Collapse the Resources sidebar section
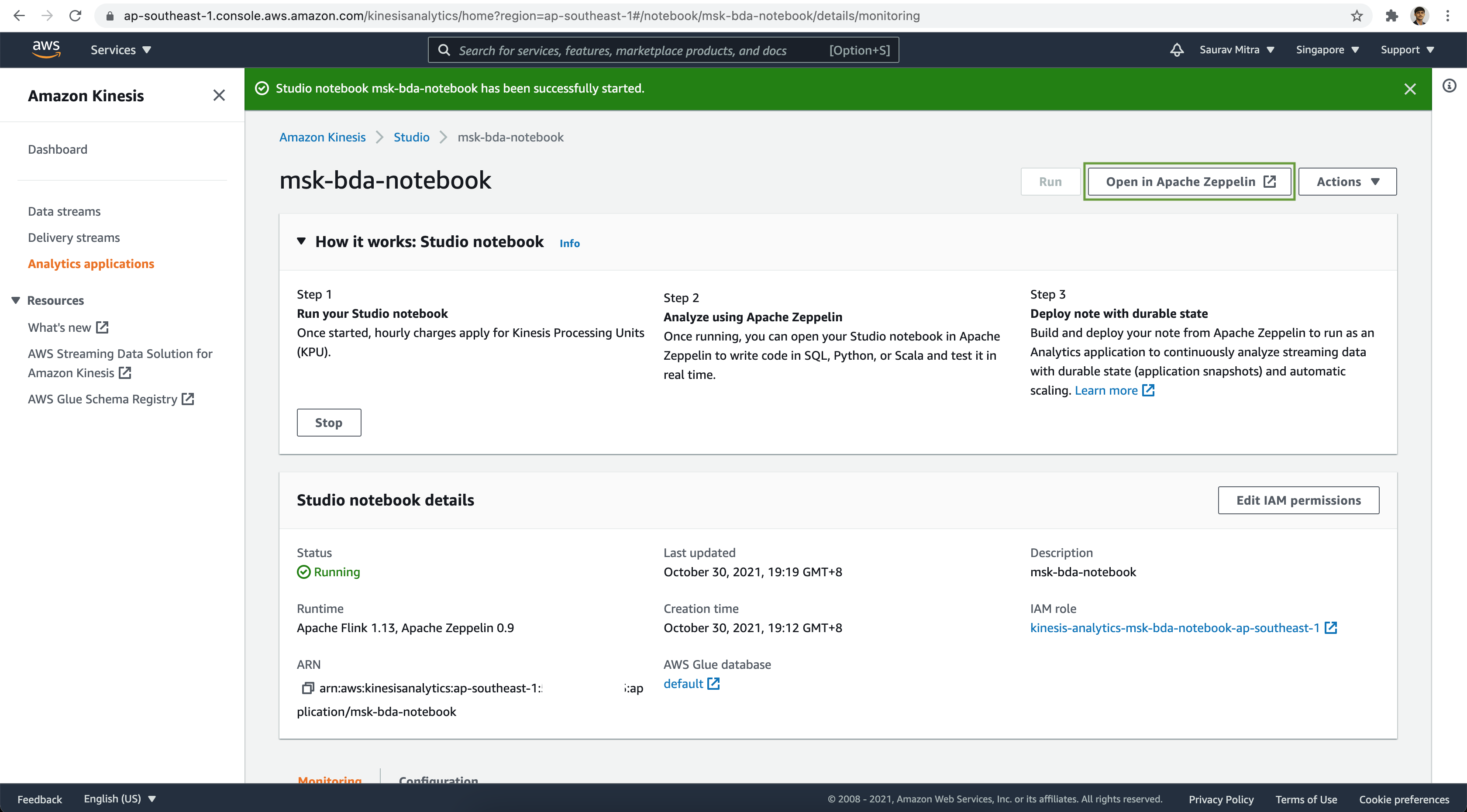The image size is (1467, 812). click(16, 300)
